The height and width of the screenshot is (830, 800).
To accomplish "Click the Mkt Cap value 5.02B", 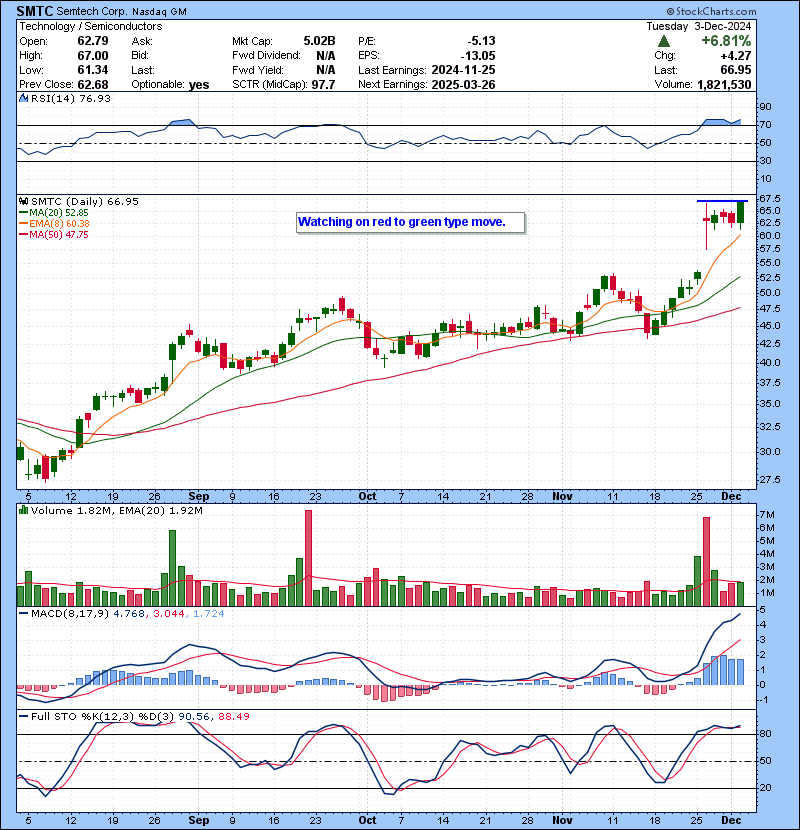I will click(x=319, y=41).
